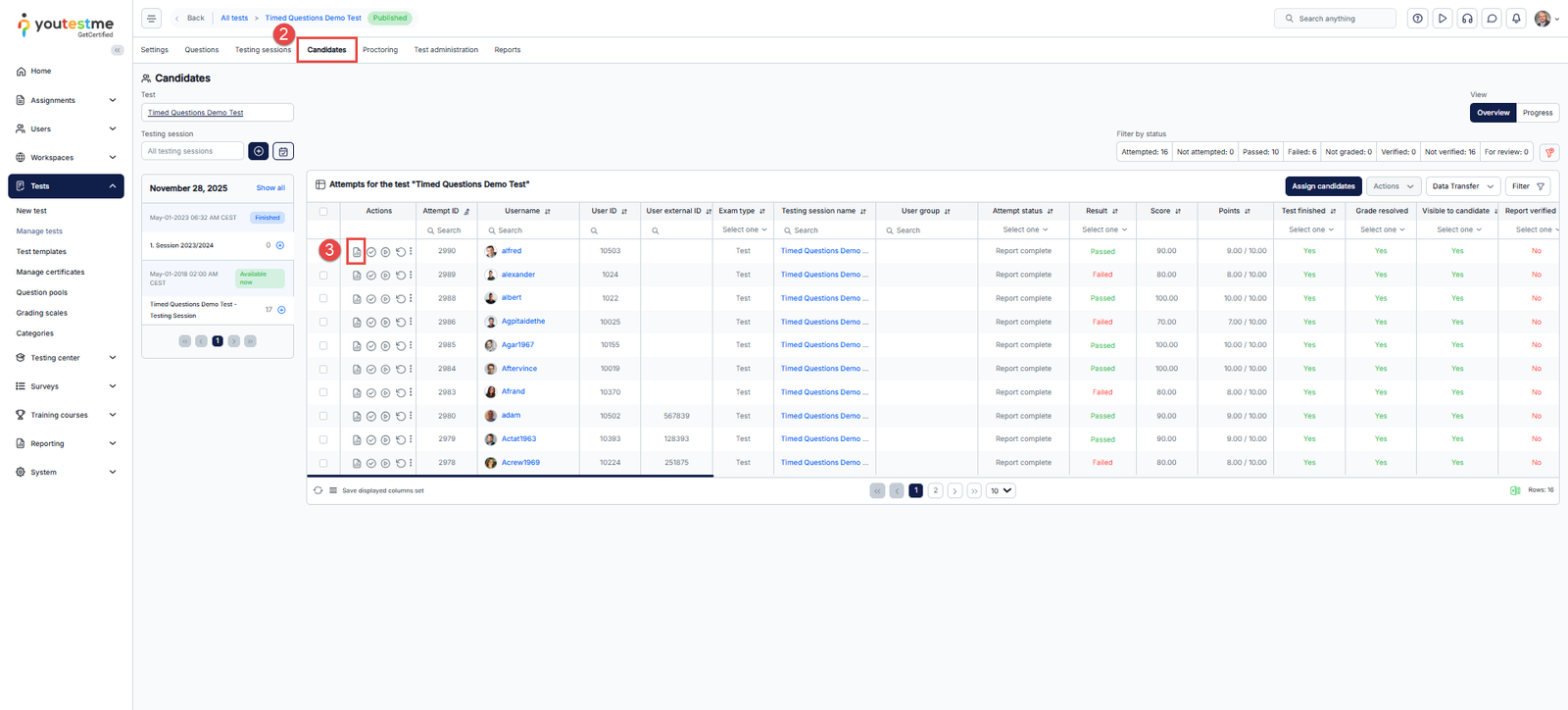Switch to the Proctoring tab

[x=380, y=50]
